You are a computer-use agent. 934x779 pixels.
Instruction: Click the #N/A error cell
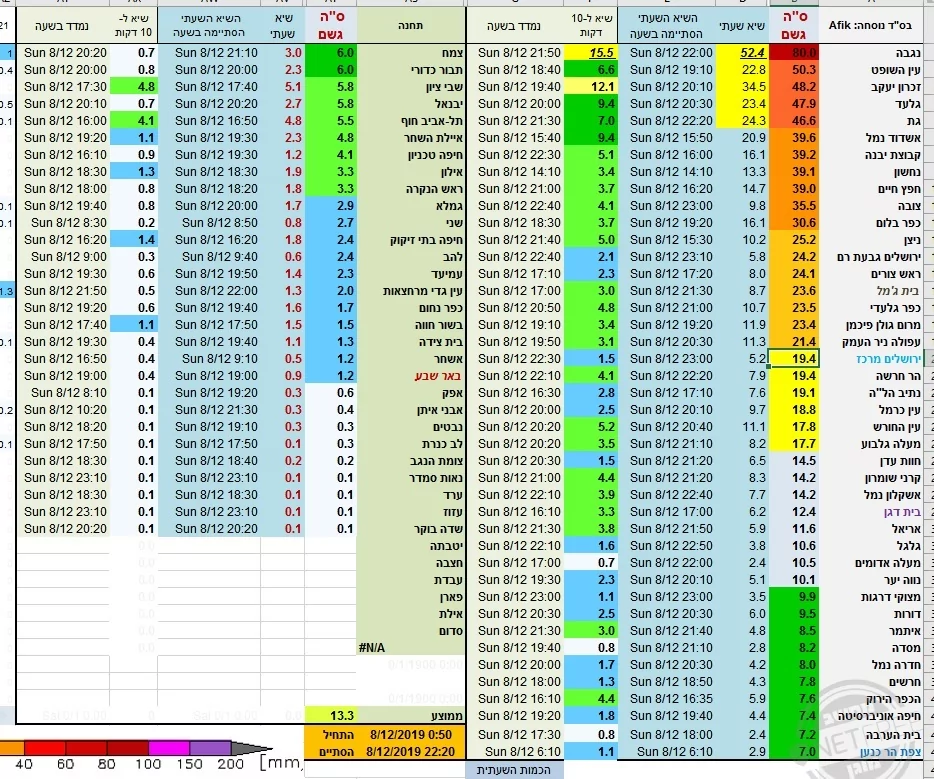pos(373,648)
